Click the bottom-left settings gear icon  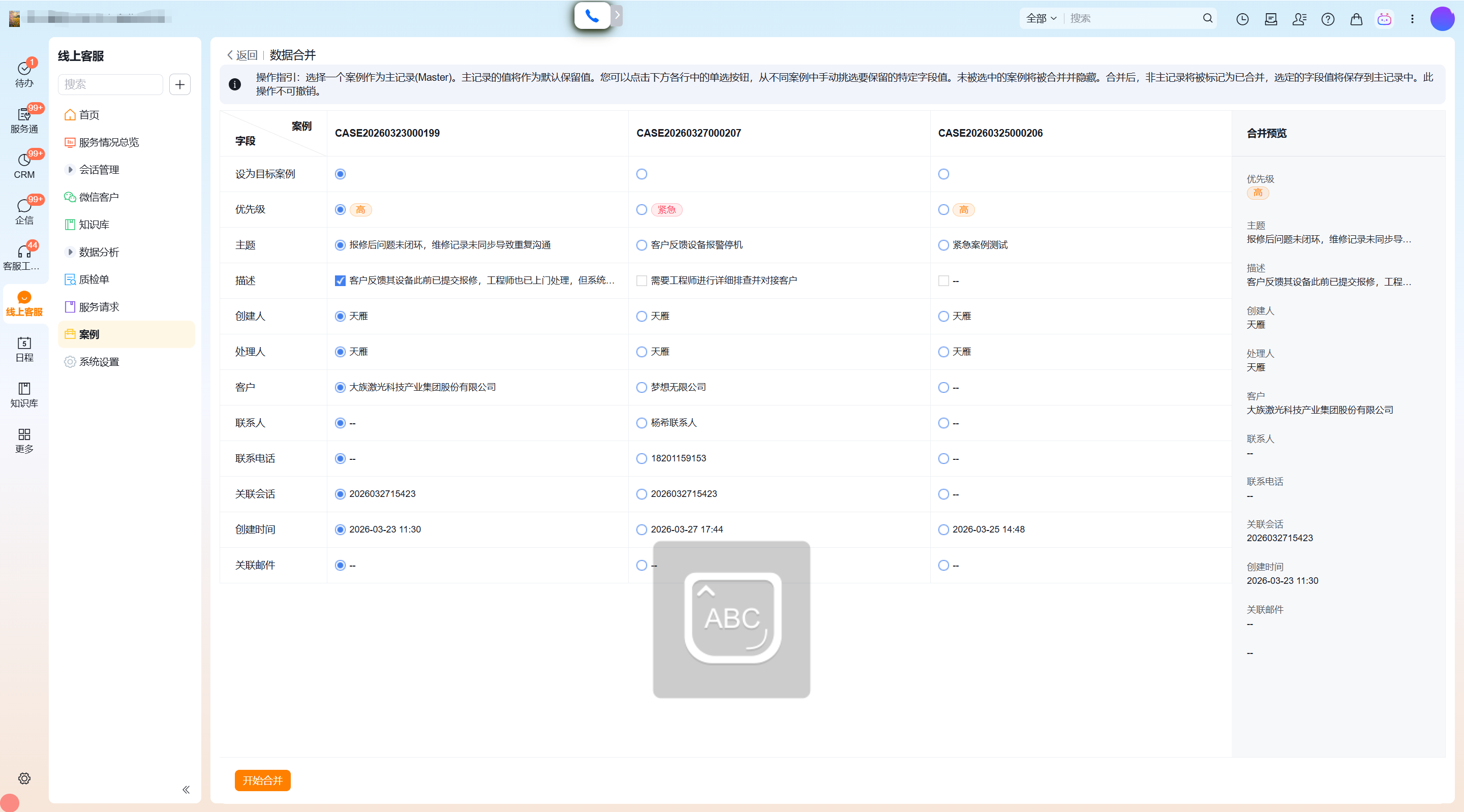click(24, 778)
